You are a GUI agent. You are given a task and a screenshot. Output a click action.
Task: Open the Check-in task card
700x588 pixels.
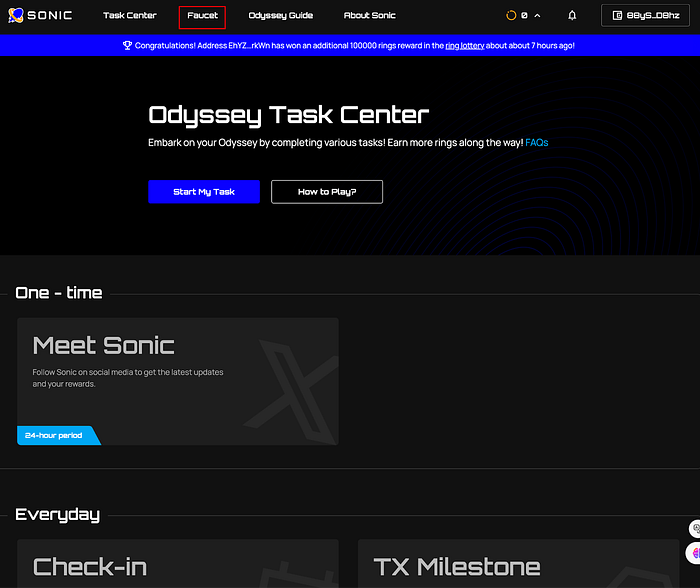click(x=178, y=563)
